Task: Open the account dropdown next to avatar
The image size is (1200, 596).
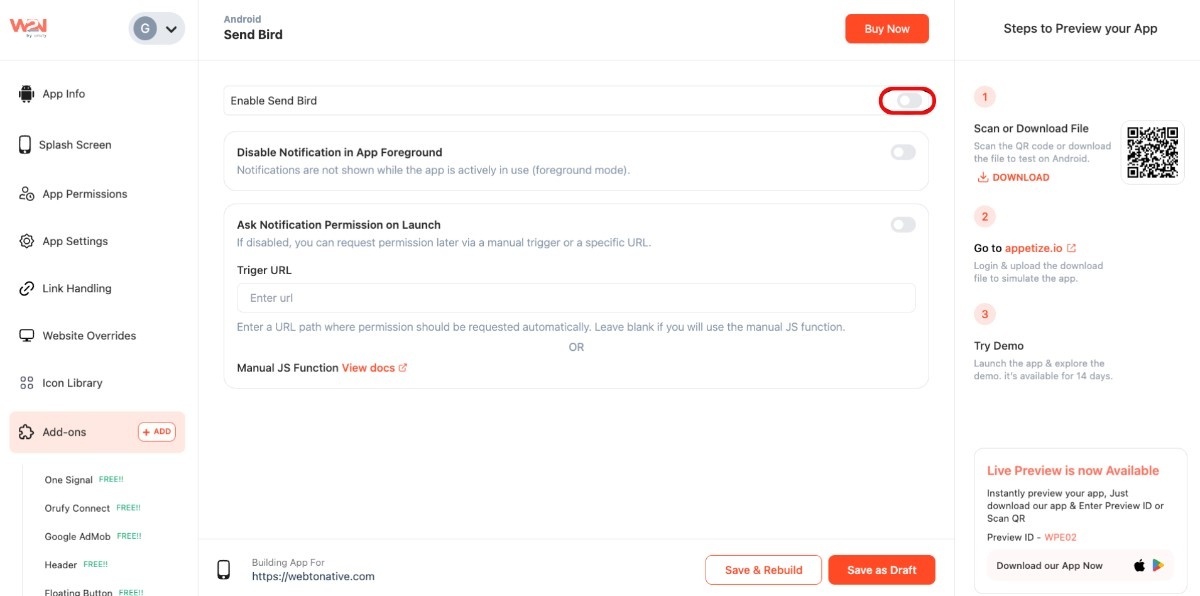Action: tap(171, 29)
